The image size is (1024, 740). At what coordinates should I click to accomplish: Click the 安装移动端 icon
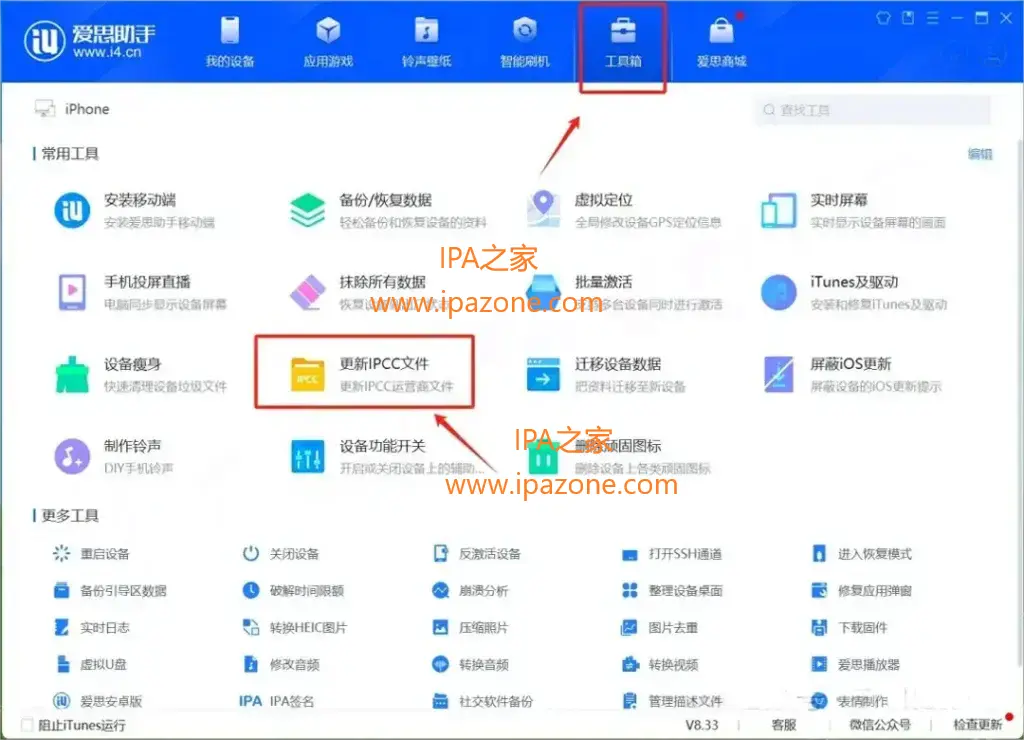click(x=72, y=210)
